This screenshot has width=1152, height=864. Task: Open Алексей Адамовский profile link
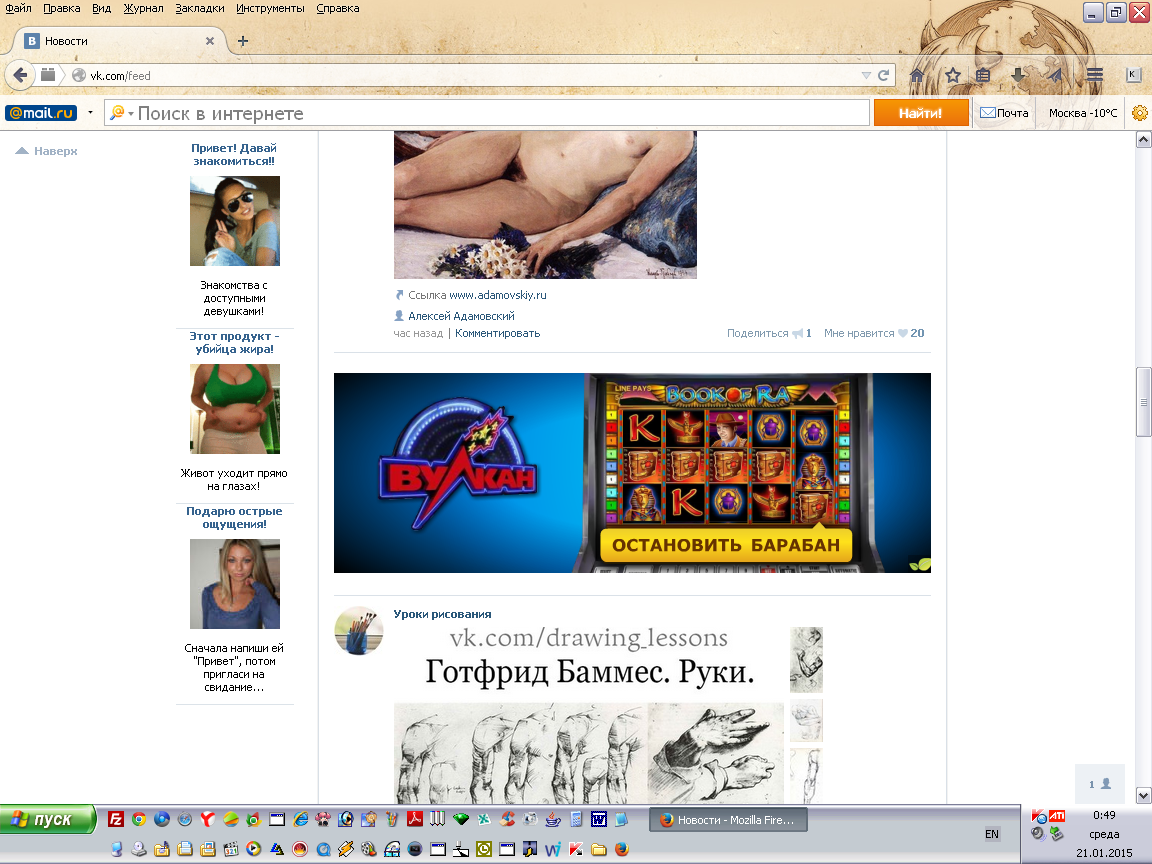pyautogui.click(x=461, y=316)
